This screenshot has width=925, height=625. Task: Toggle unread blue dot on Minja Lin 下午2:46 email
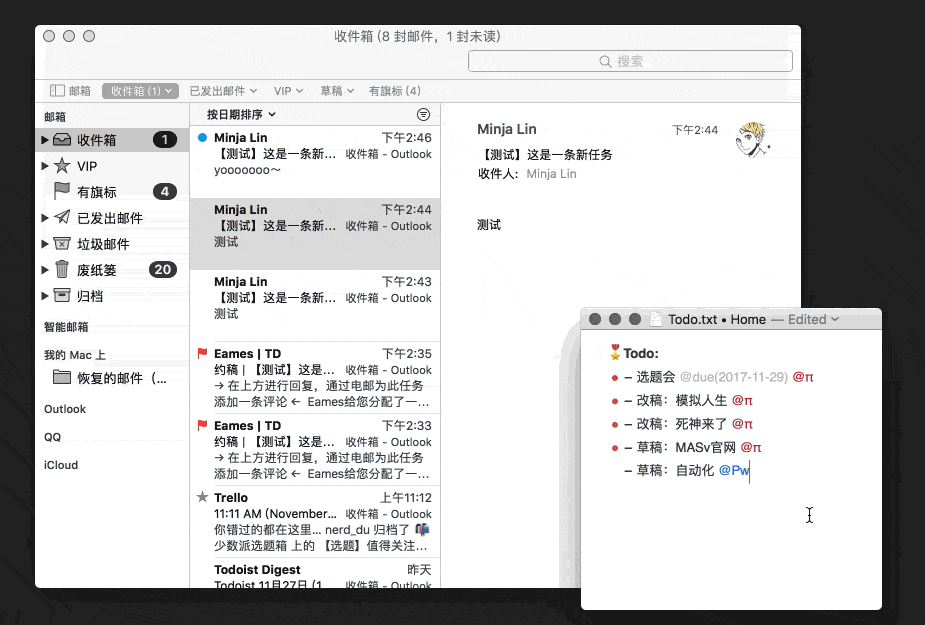point(202,137)
